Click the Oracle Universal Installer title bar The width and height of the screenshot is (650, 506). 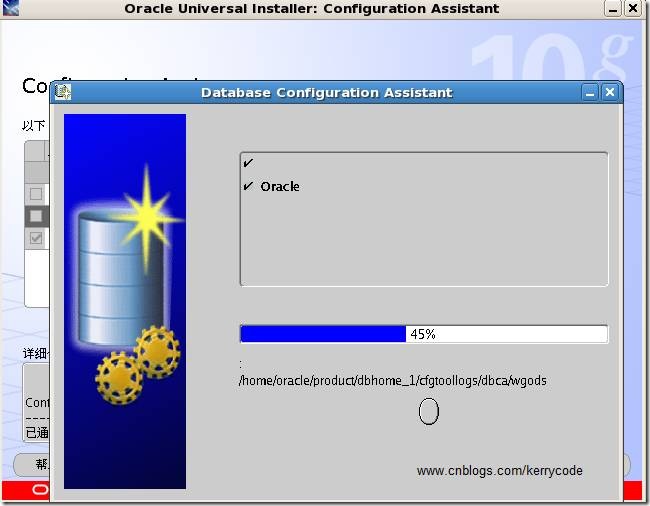[312, 8]
